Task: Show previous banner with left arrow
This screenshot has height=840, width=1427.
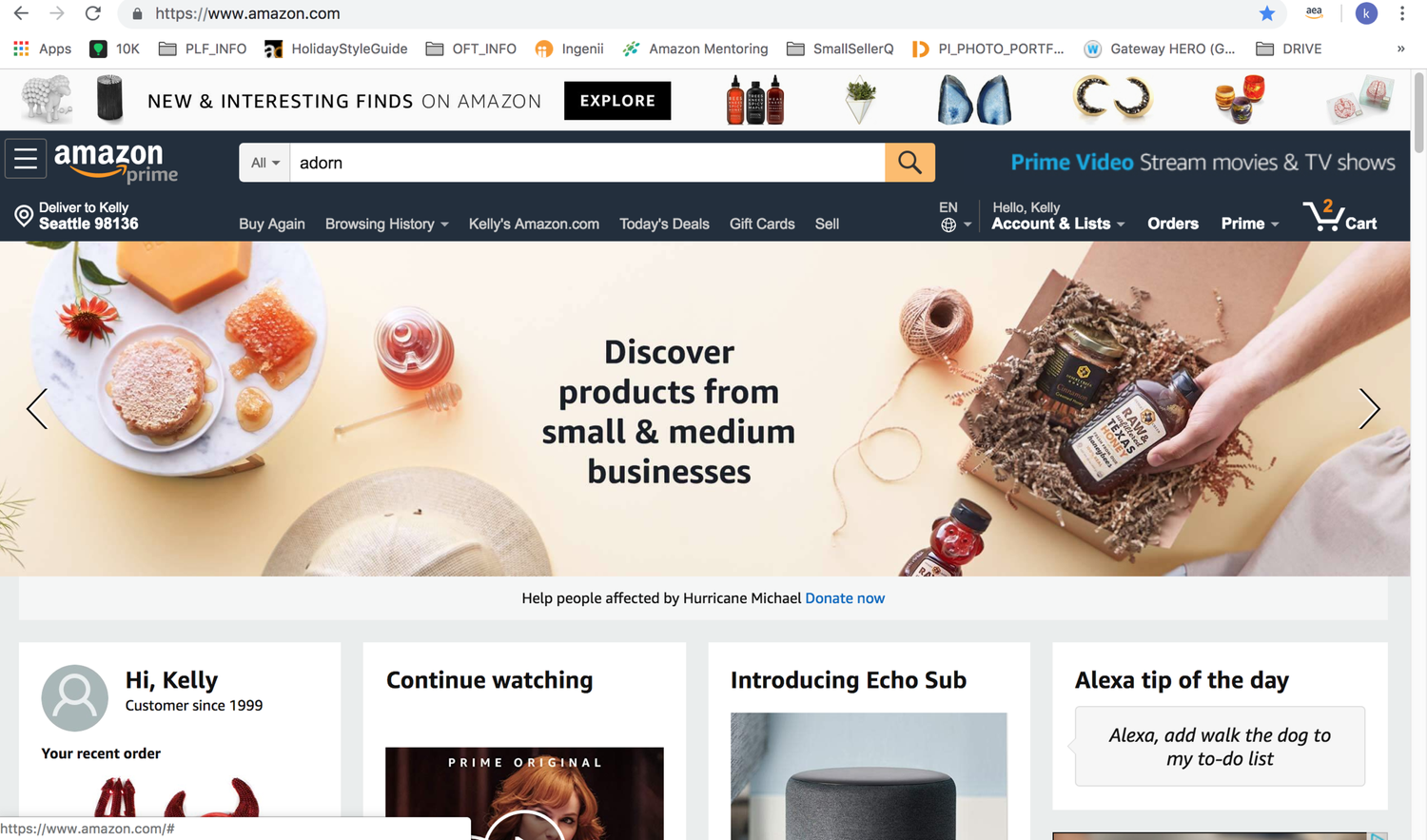Action: (x=37, y=409)
